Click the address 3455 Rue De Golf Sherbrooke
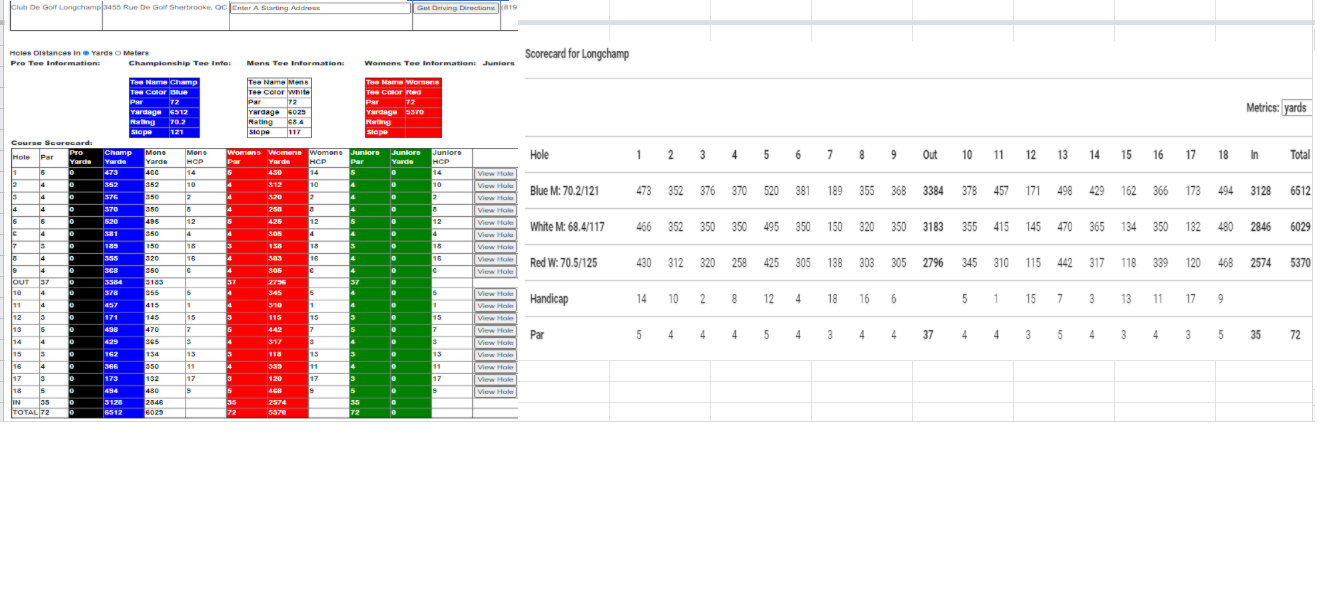The image size is (1338, 594). pos(164,7)
